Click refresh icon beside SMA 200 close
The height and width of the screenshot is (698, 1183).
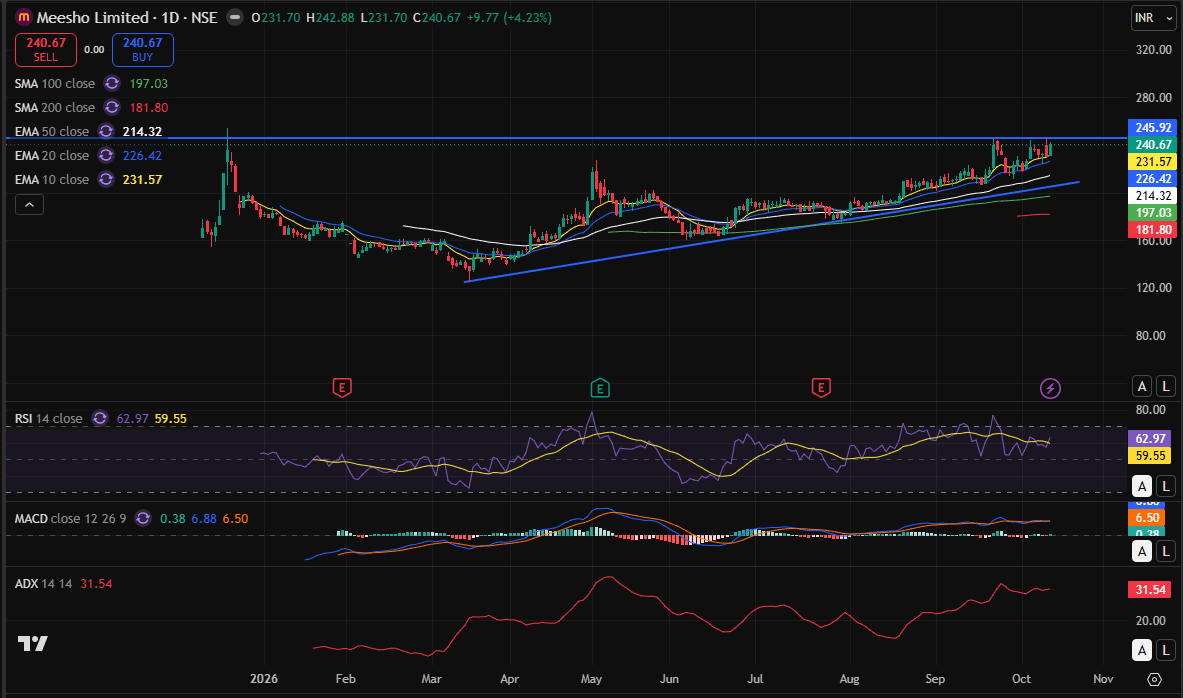tap(112, 108)
